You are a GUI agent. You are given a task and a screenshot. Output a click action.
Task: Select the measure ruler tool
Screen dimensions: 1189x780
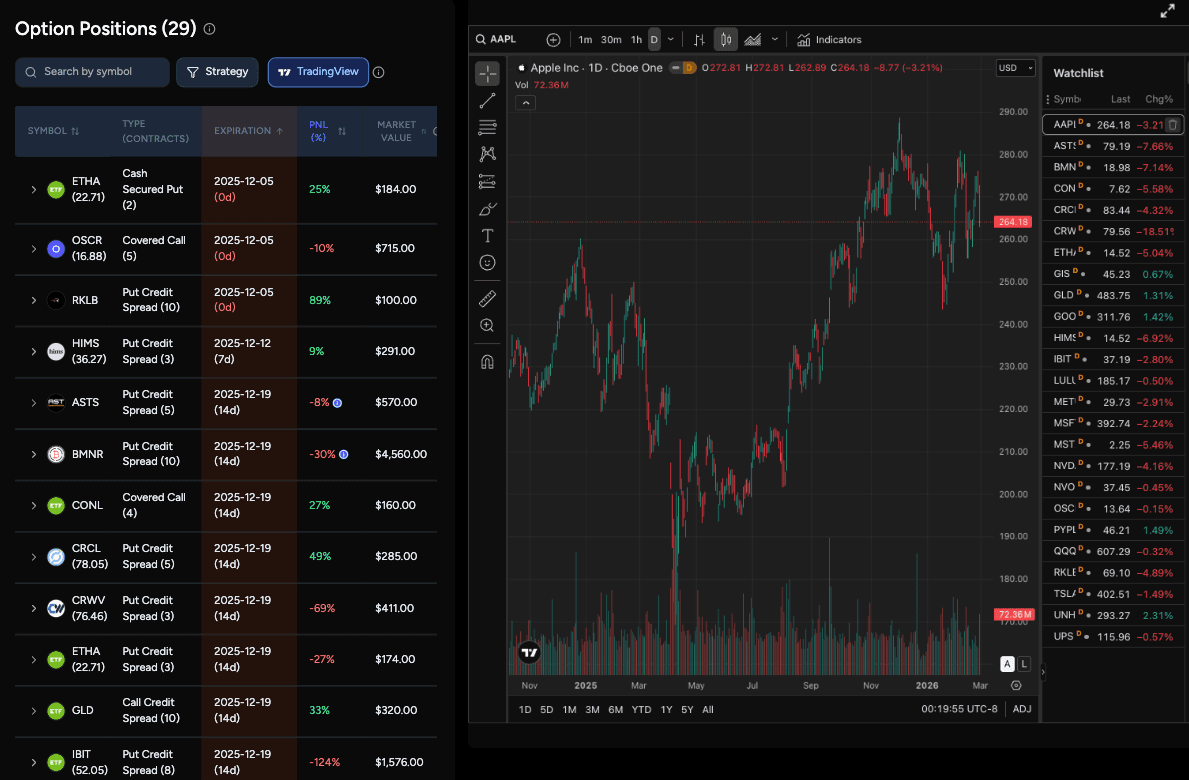tap(487, 297)
